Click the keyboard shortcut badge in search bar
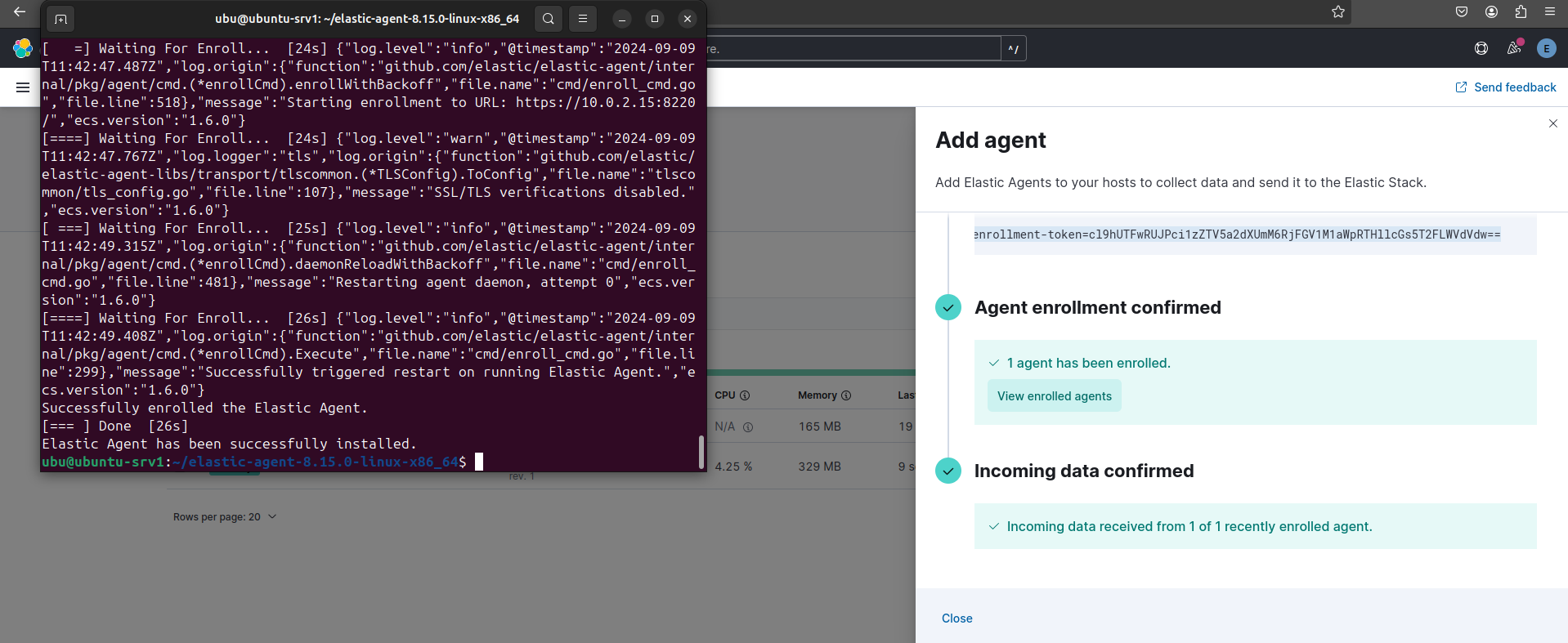Image resolution: width=1568 pixels, height=643 pixels. click(x=1014, y=49)
